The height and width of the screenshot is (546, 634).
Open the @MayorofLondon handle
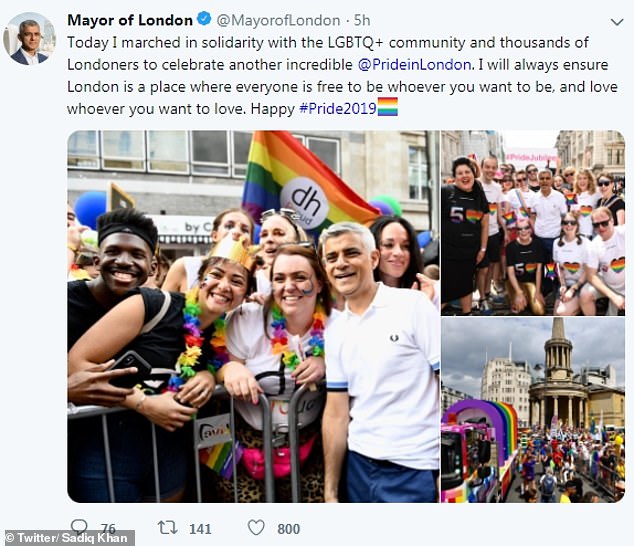tap(278, 20)
